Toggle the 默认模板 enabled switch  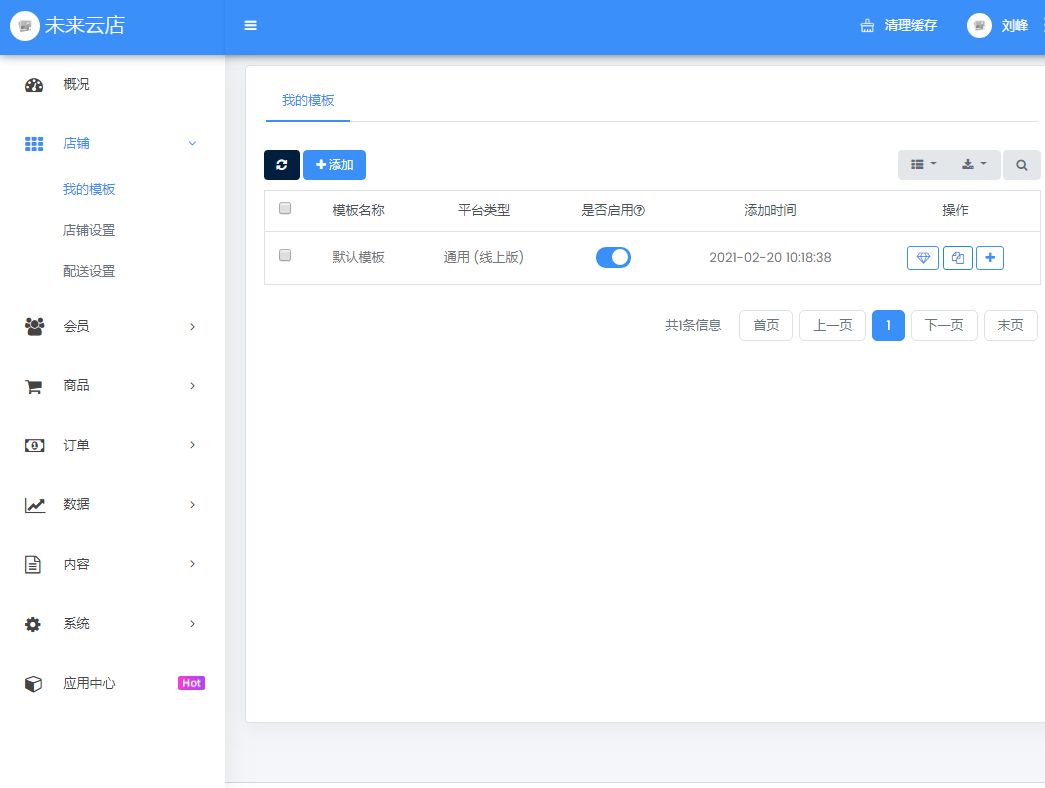[613, 257]
